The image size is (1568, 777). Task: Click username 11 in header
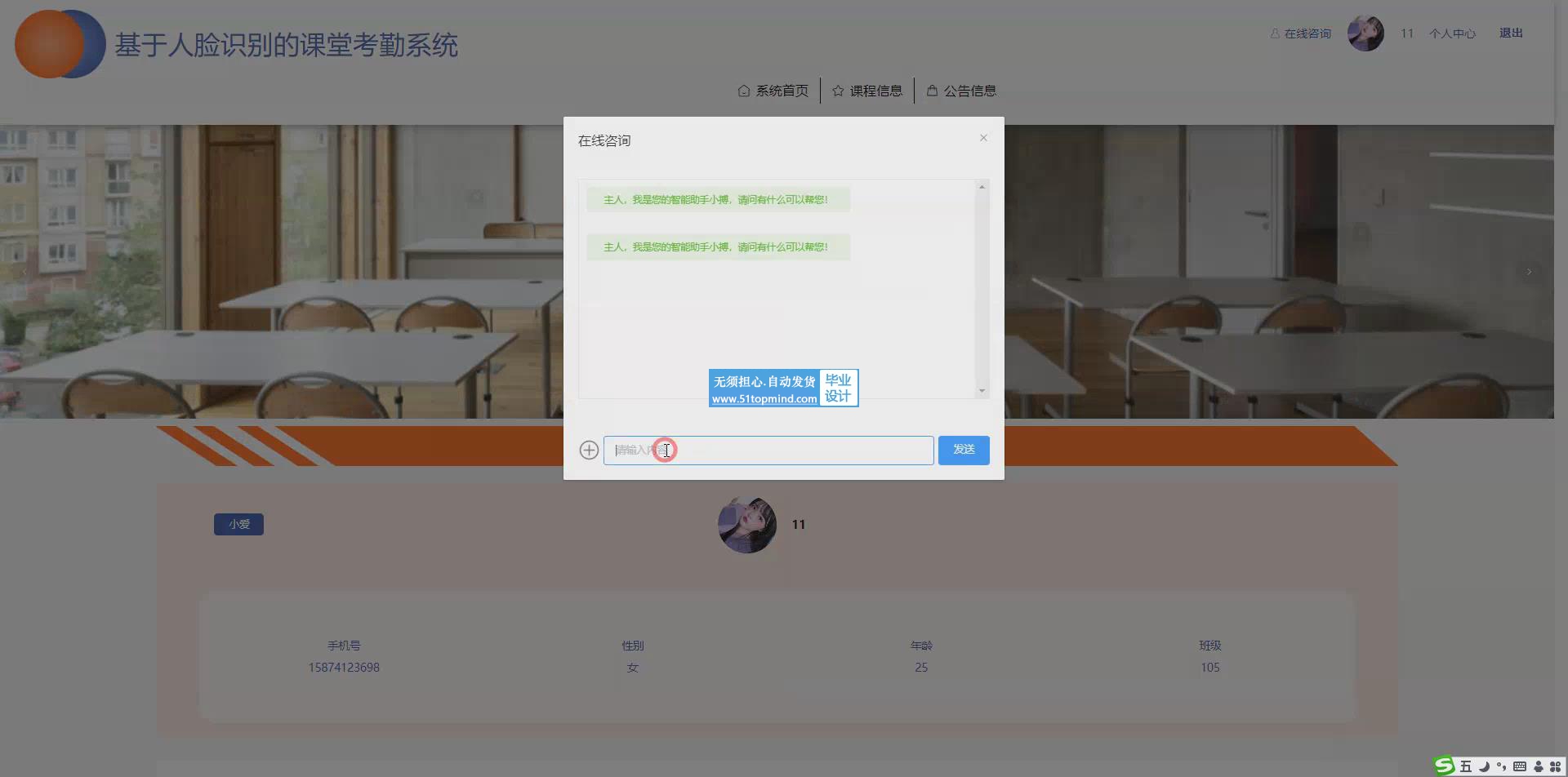[1407, 33]
